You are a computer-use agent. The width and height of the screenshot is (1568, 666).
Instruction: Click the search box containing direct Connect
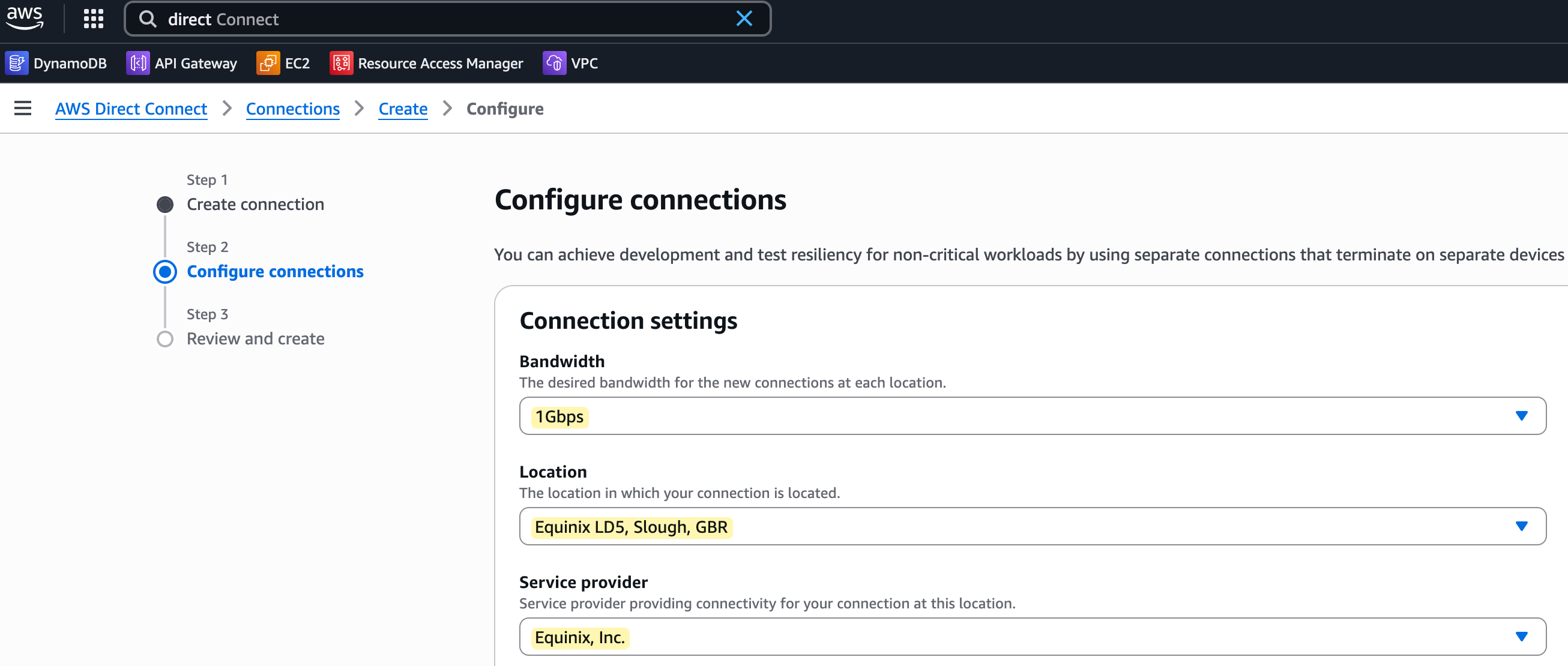(447, 19)
